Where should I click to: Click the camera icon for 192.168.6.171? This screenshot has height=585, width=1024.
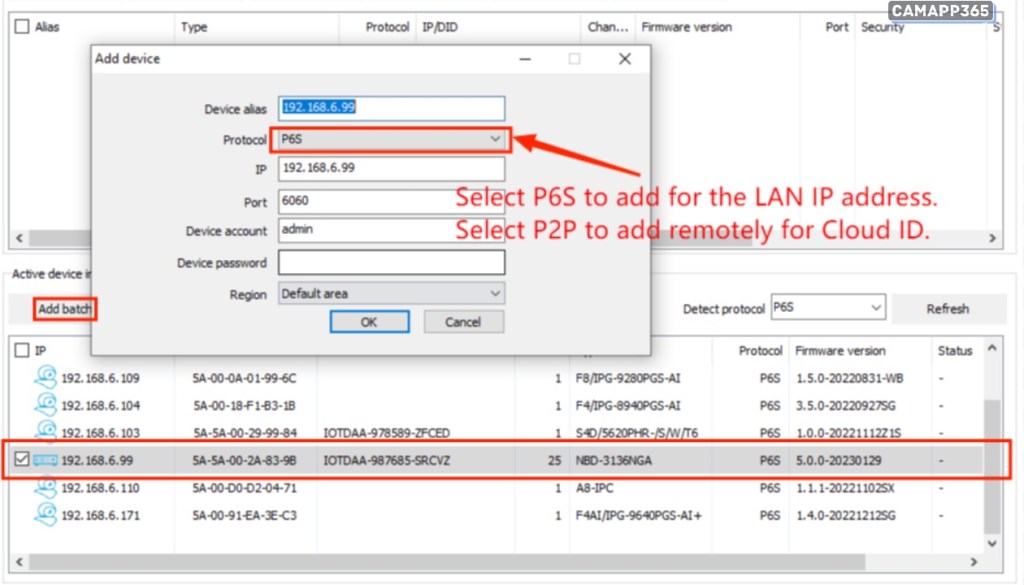tap(46, 515)
